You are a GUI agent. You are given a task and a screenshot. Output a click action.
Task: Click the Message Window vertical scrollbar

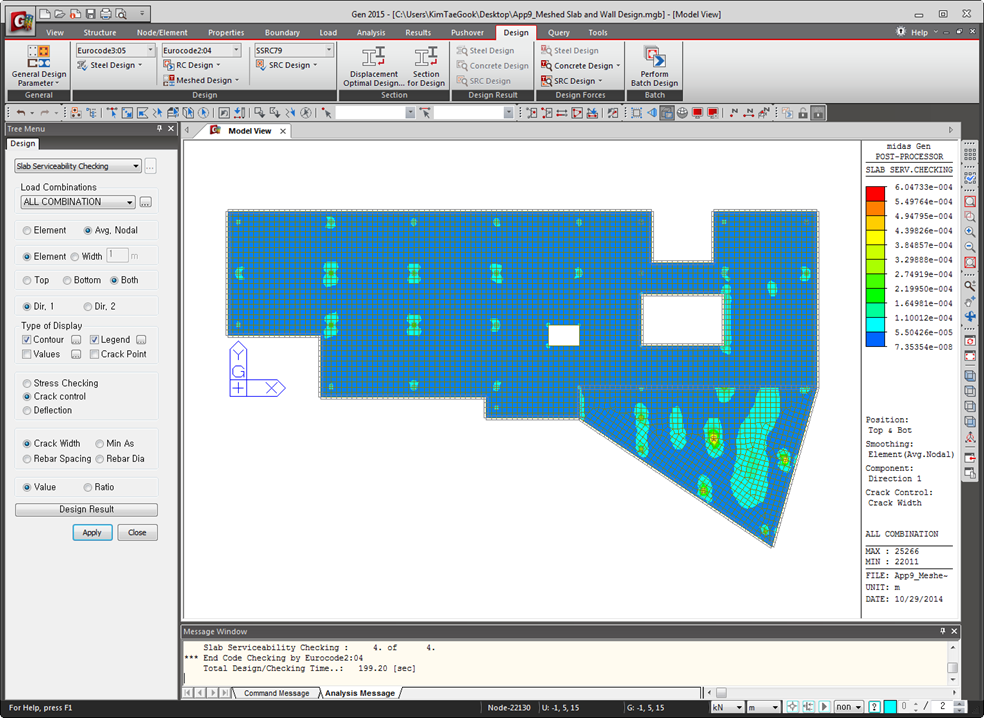[953, 663]
